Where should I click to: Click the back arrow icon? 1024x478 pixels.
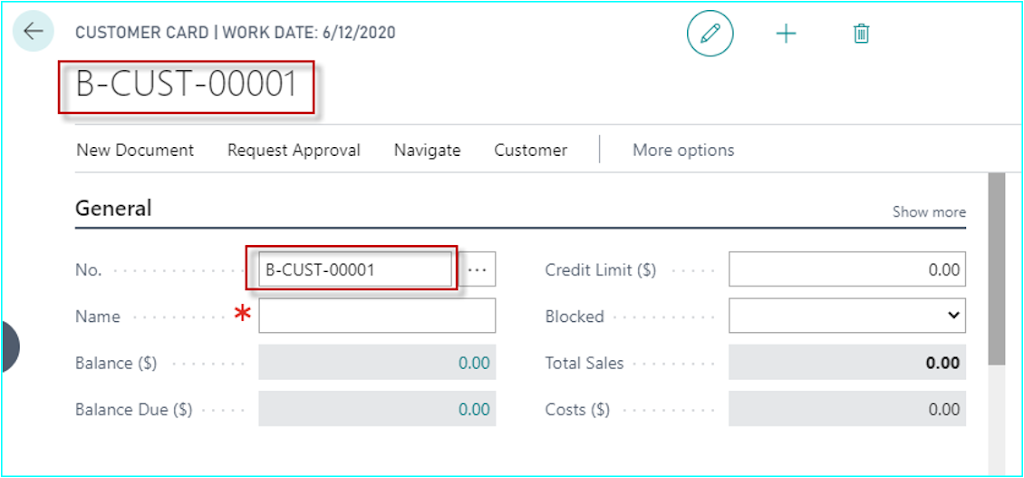(33, 31)
